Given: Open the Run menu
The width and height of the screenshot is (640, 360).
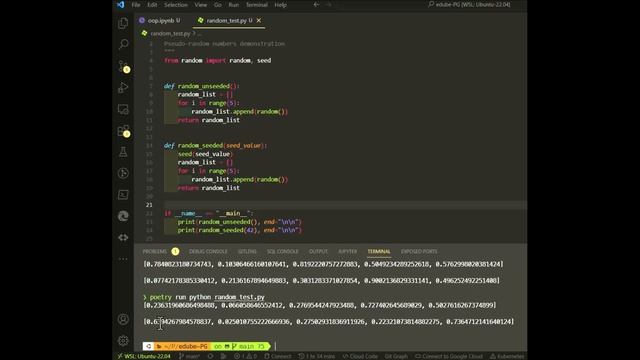Looking at the screenshot, I should [x=234, y=5].
